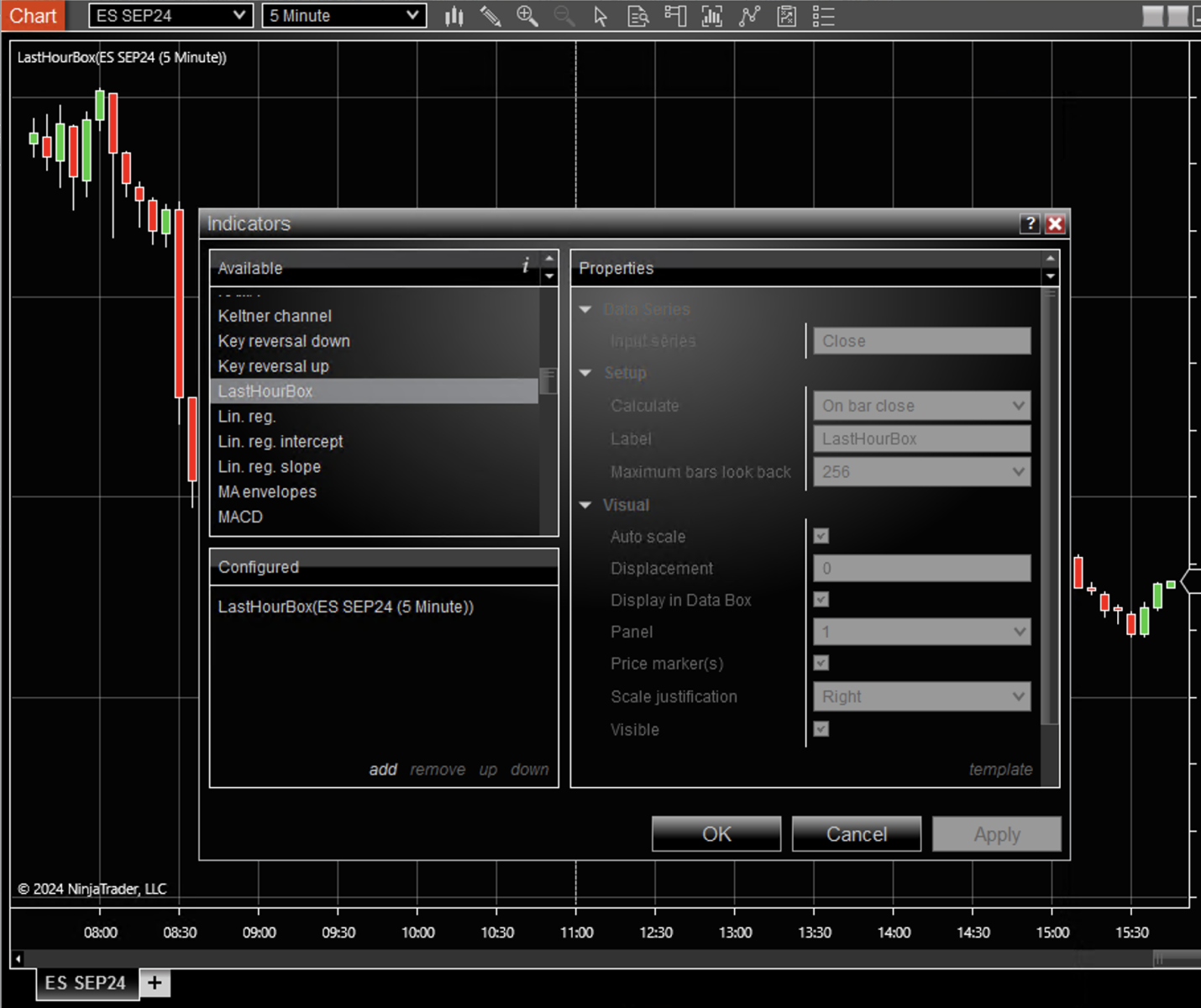1201x1008 pixels.
Task: Click the info 'i' icon in Available header
Action: [526, 265]
